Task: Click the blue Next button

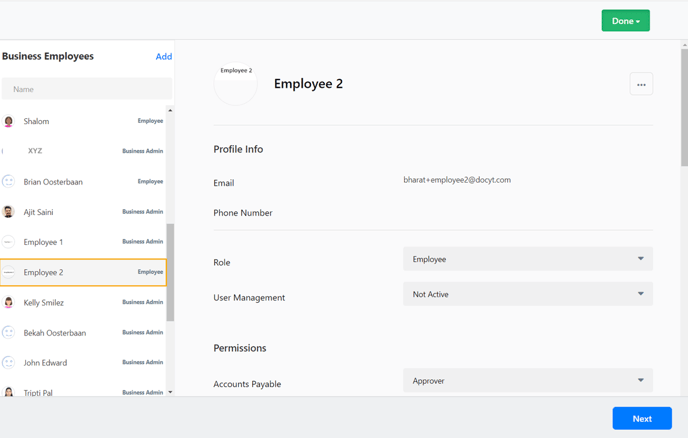Action: [x=642, y=418]
